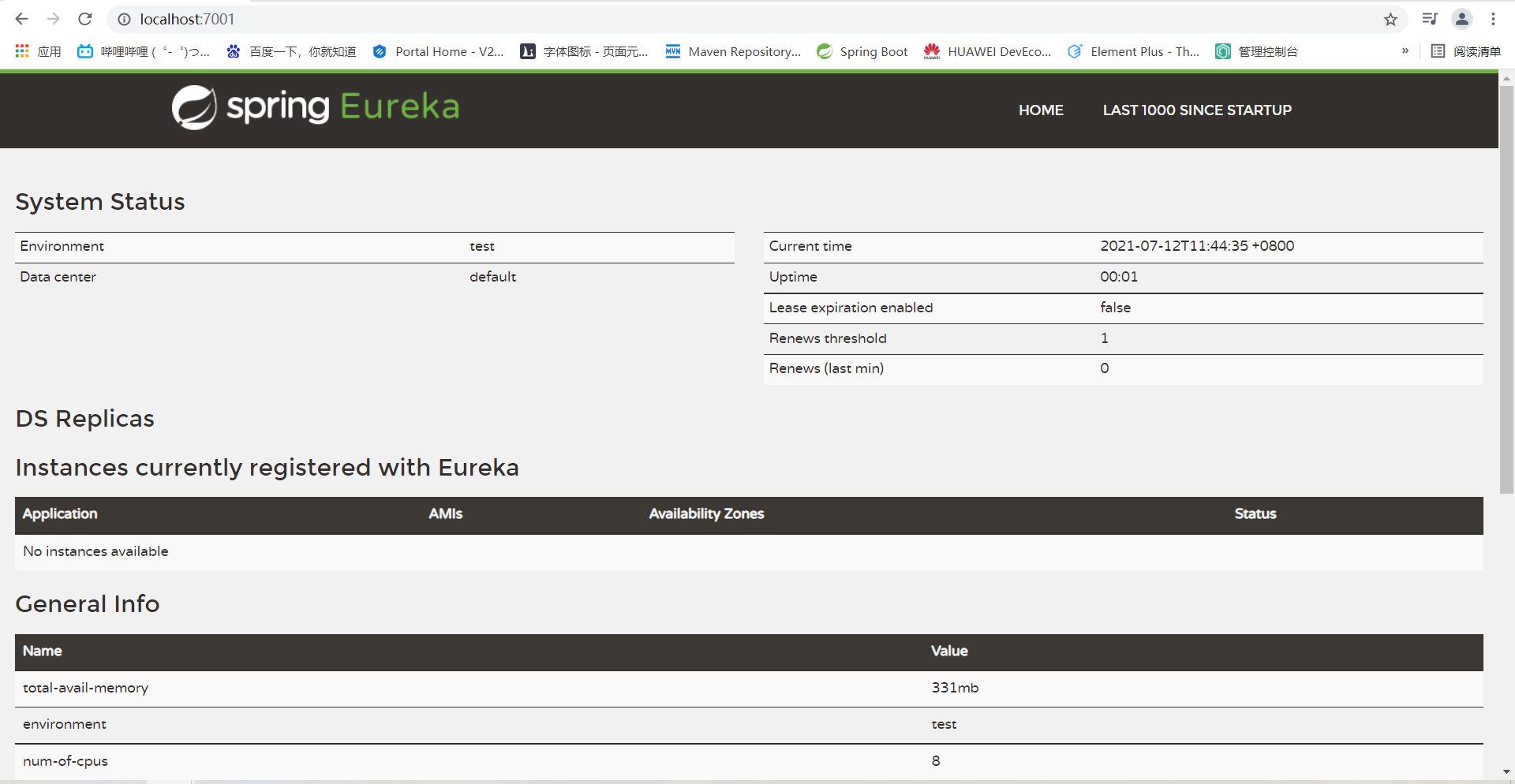The width and height of the screenshot is (1515, 784).
Task: Select the 331mb memory value
Action: click(955, 688)
